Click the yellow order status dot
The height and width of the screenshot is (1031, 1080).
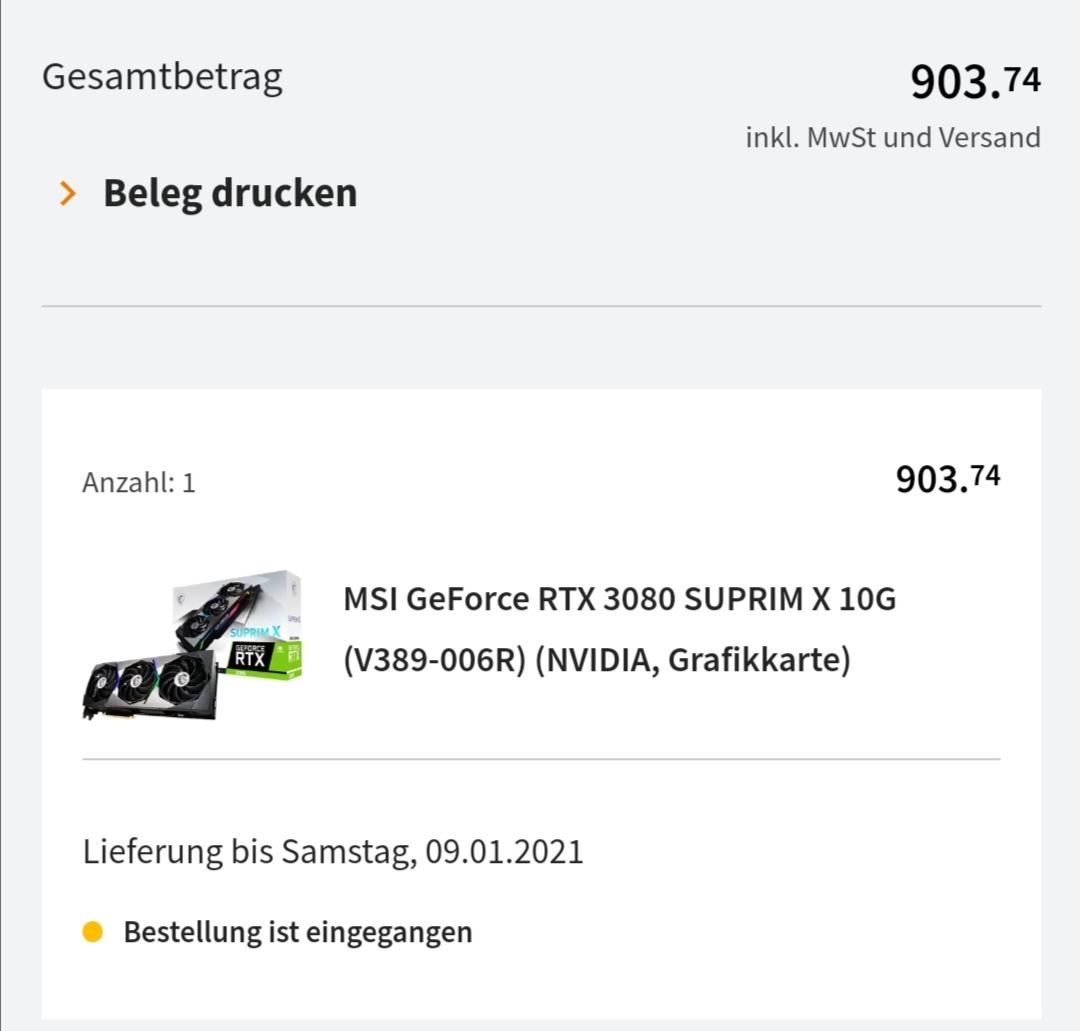(92, 931)
